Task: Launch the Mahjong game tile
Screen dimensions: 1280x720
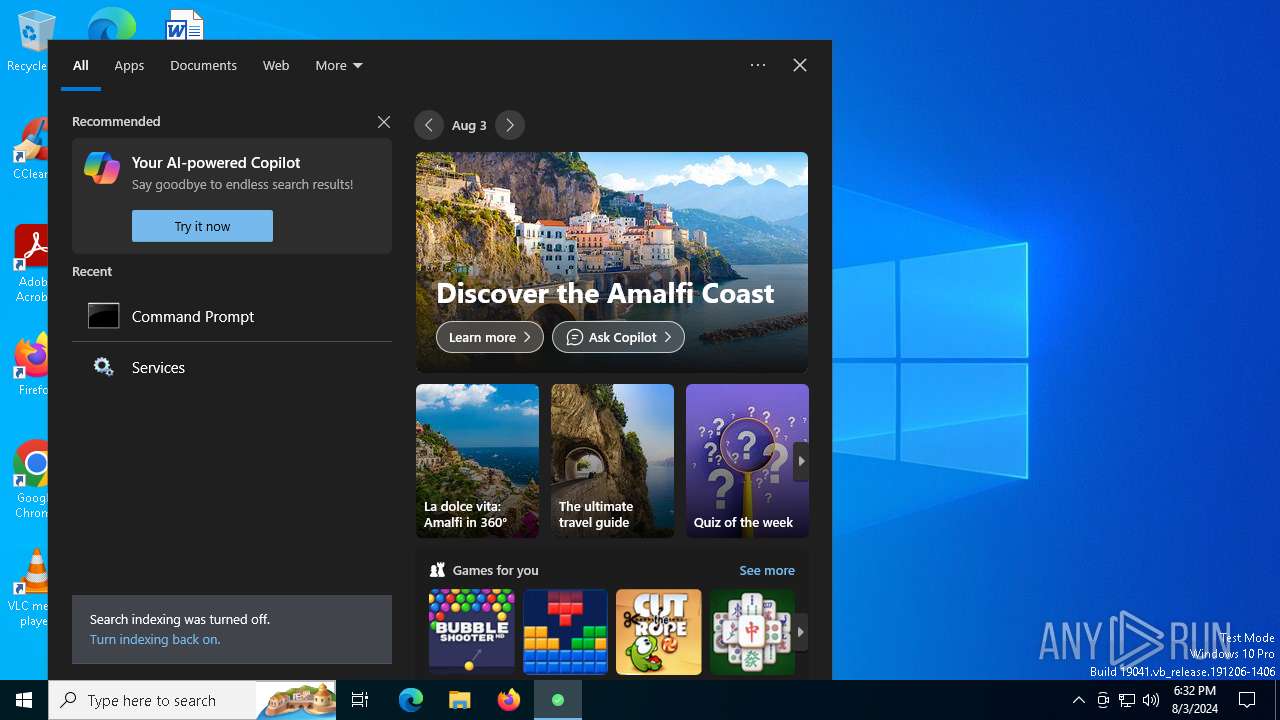Action: [x=752, y=632]
